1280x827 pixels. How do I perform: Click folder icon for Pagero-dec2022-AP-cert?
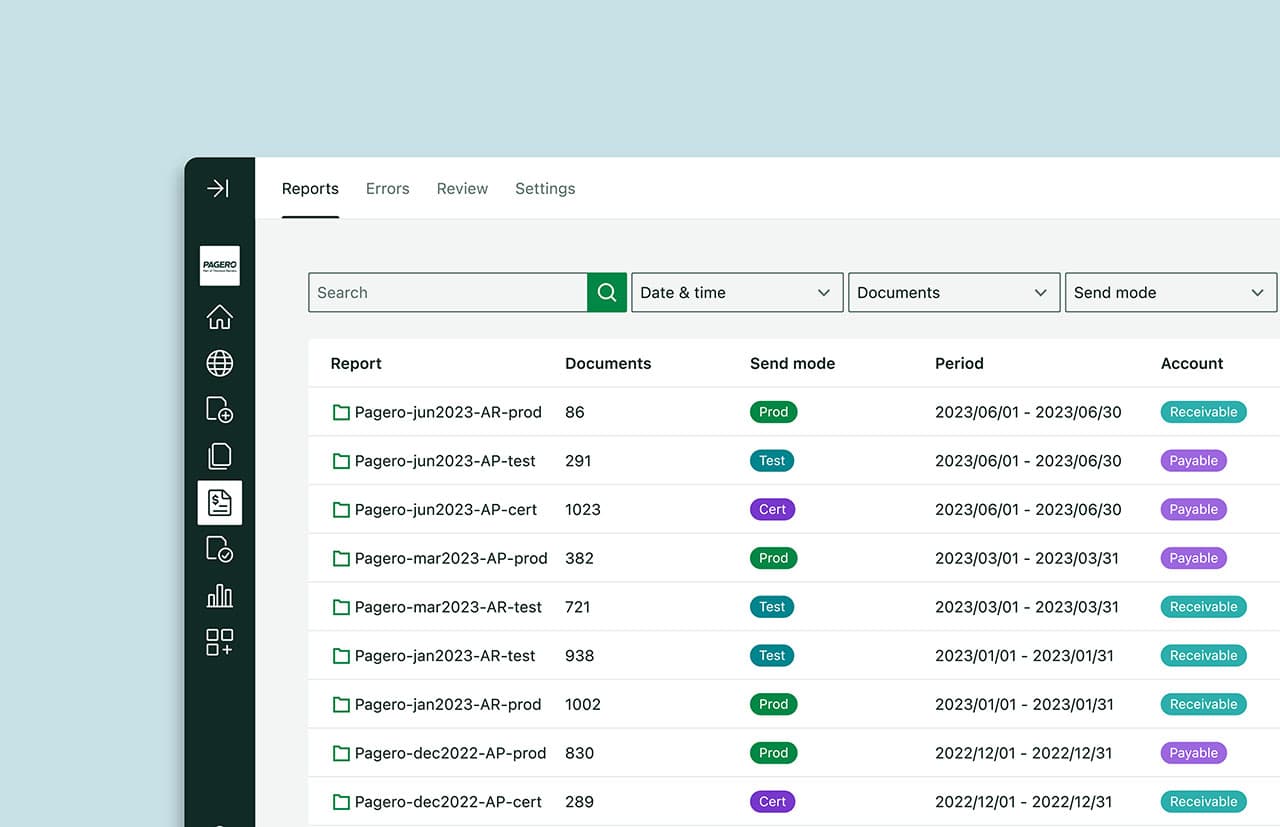pyautogui.click(x=341, y=802)
